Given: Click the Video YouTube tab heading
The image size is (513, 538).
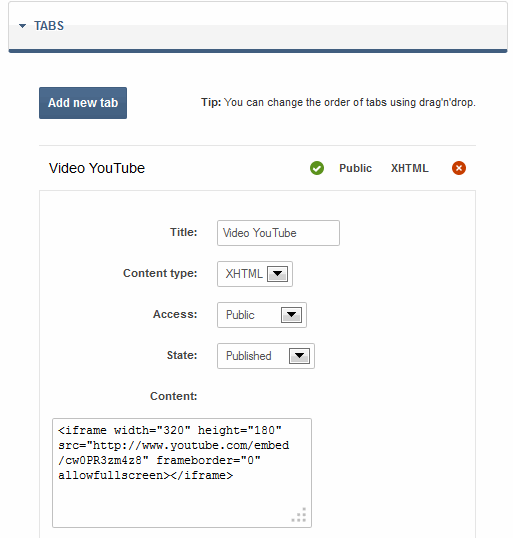Looking at the screenshot, I should point(97,168).
